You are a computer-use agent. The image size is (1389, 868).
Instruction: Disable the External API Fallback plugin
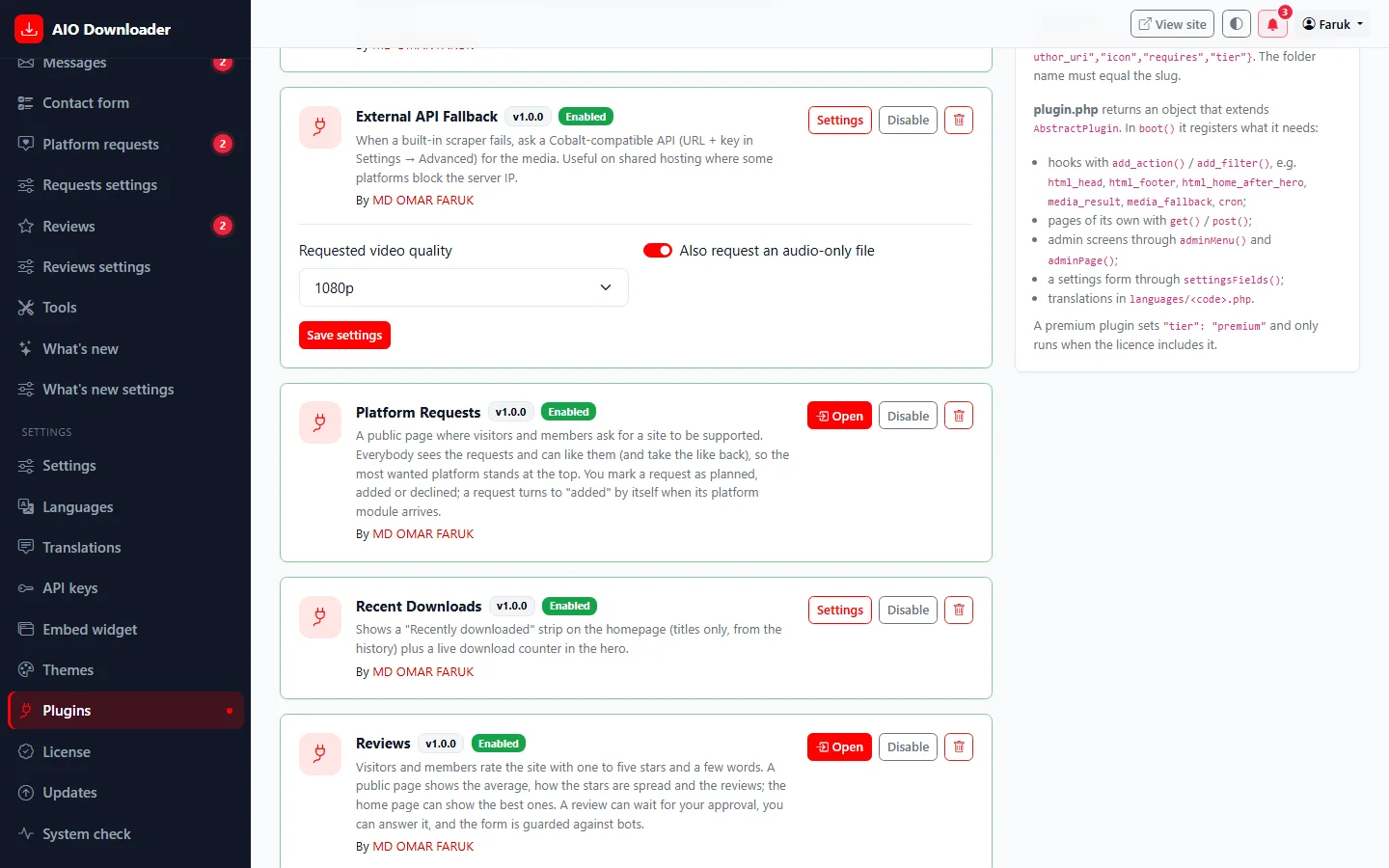(908, 121)
